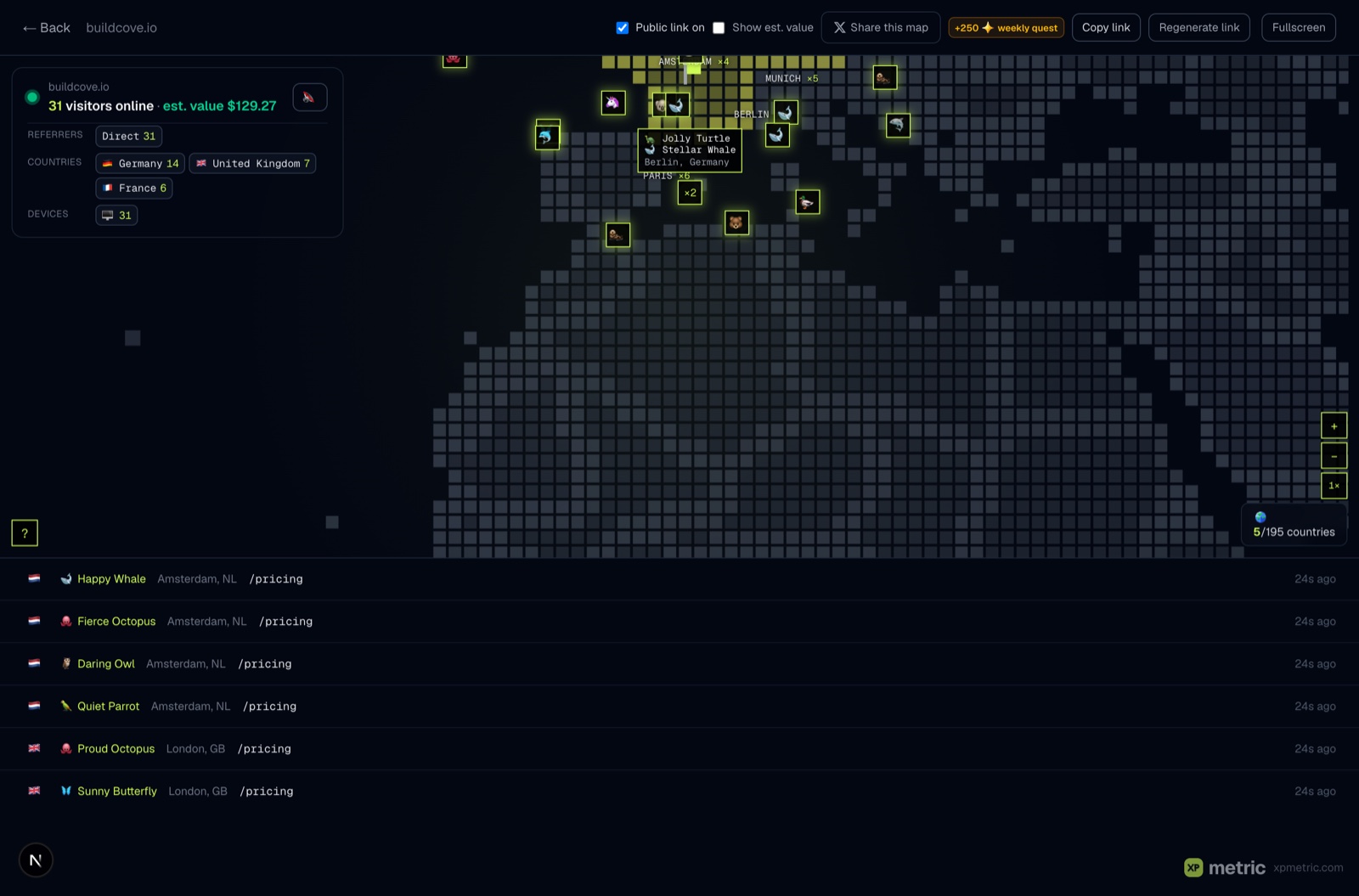
Task: Click the blue dolphin visitor marker
Action: tap(547, 137)
